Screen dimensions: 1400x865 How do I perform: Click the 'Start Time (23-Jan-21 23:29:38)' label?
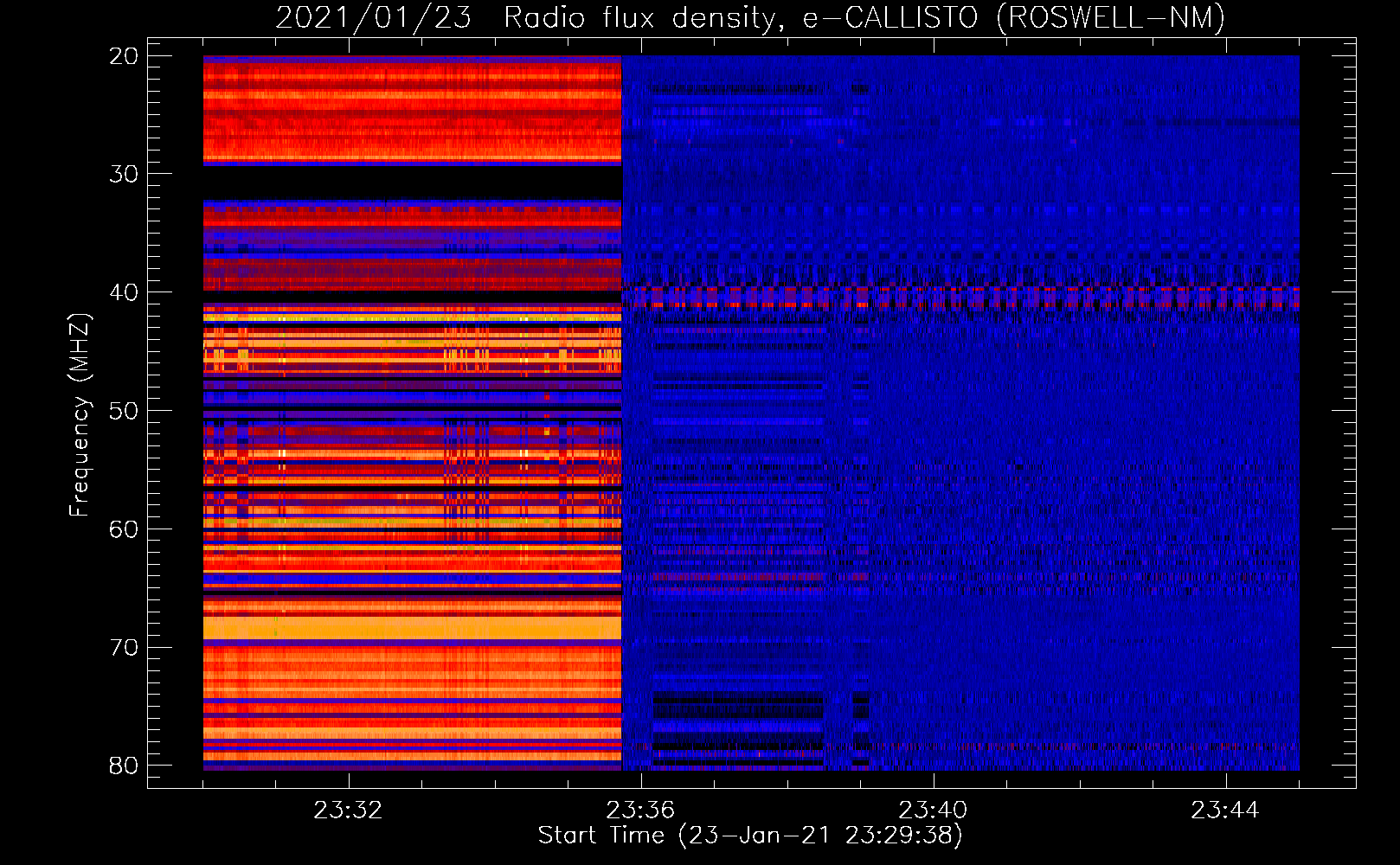pyautogui.click(x=750, y=836)
